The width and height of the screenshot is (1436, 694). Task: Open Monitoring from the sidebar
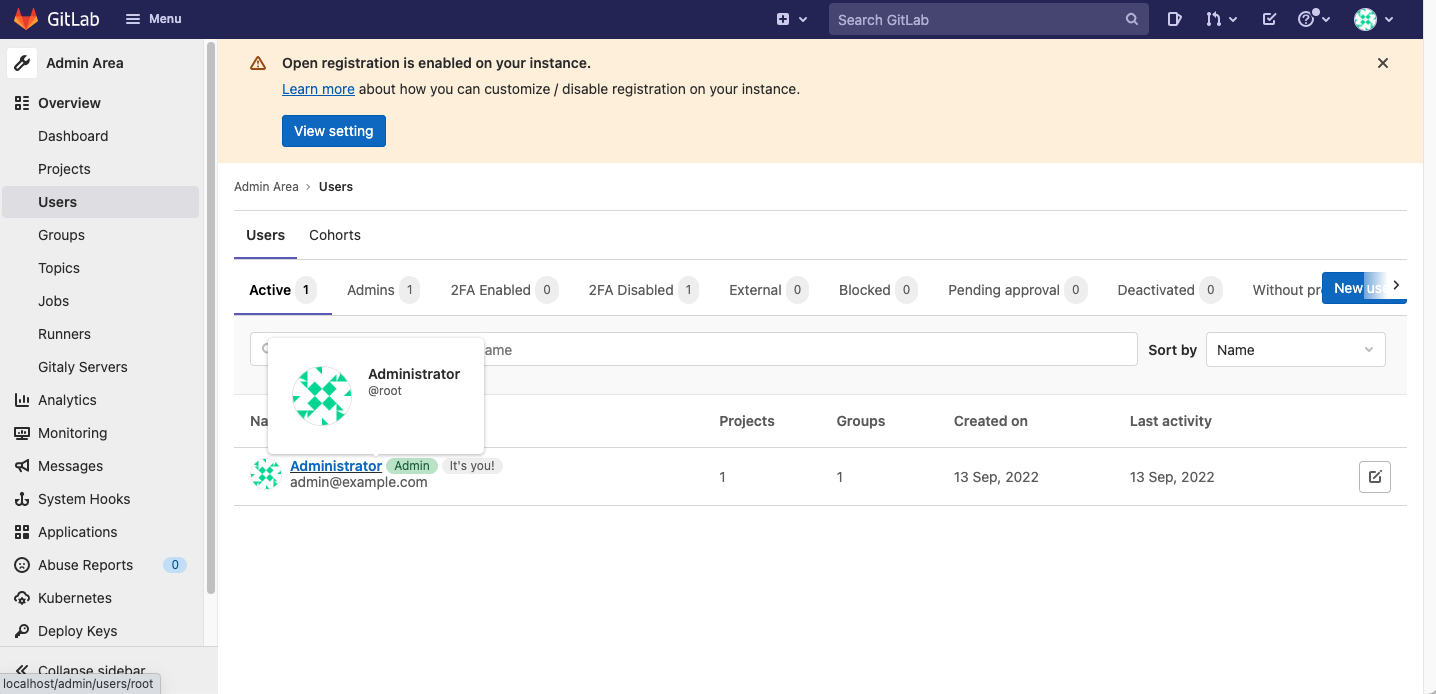(x=72, y=432)
